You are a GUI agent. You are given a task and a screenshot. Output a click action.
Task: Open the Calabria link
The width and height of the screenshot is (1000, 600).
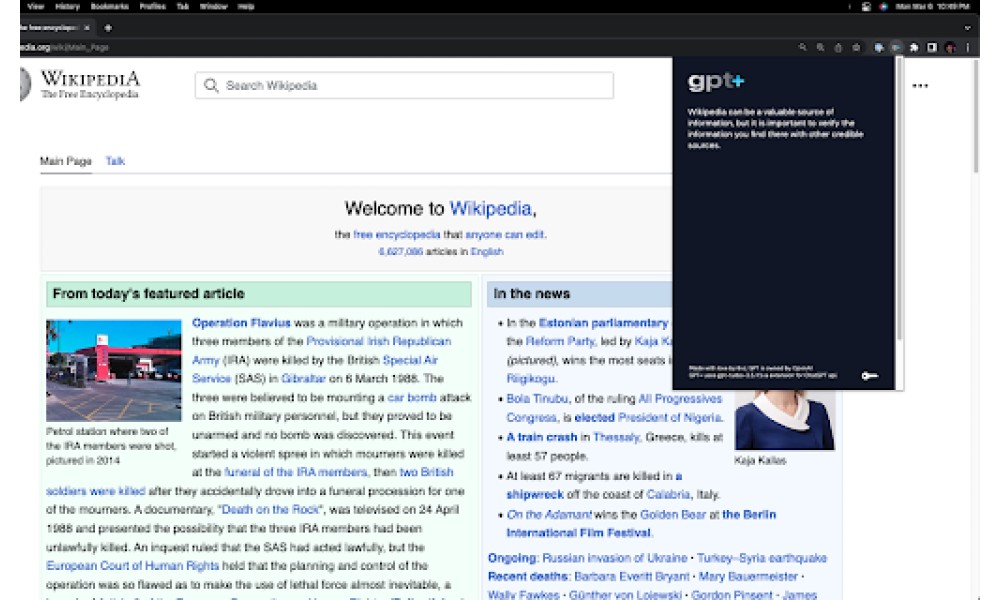coord(668,495)
